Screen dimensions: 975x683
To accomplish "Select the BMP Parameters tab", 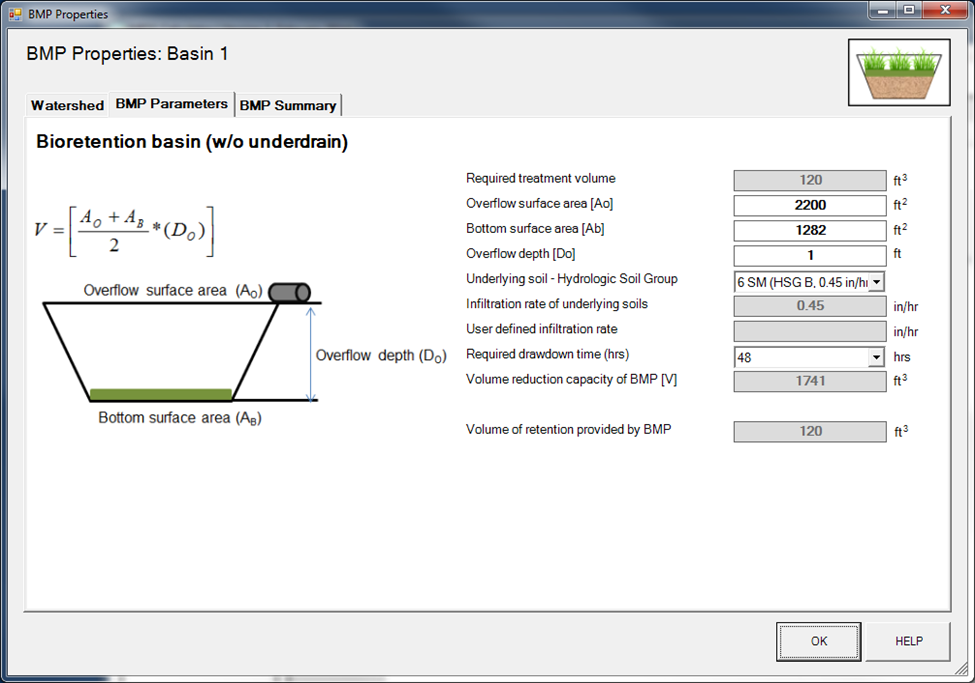I will (171, 104).
